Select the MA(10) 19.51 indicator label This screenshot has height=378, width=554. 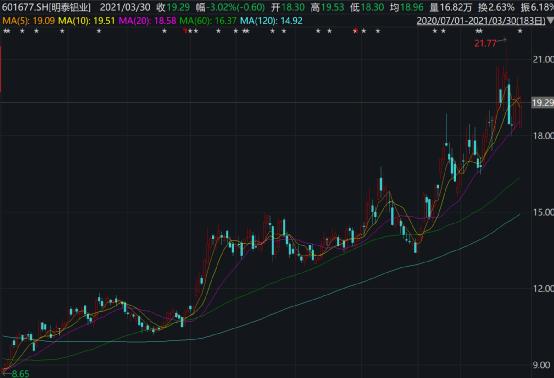87,21
